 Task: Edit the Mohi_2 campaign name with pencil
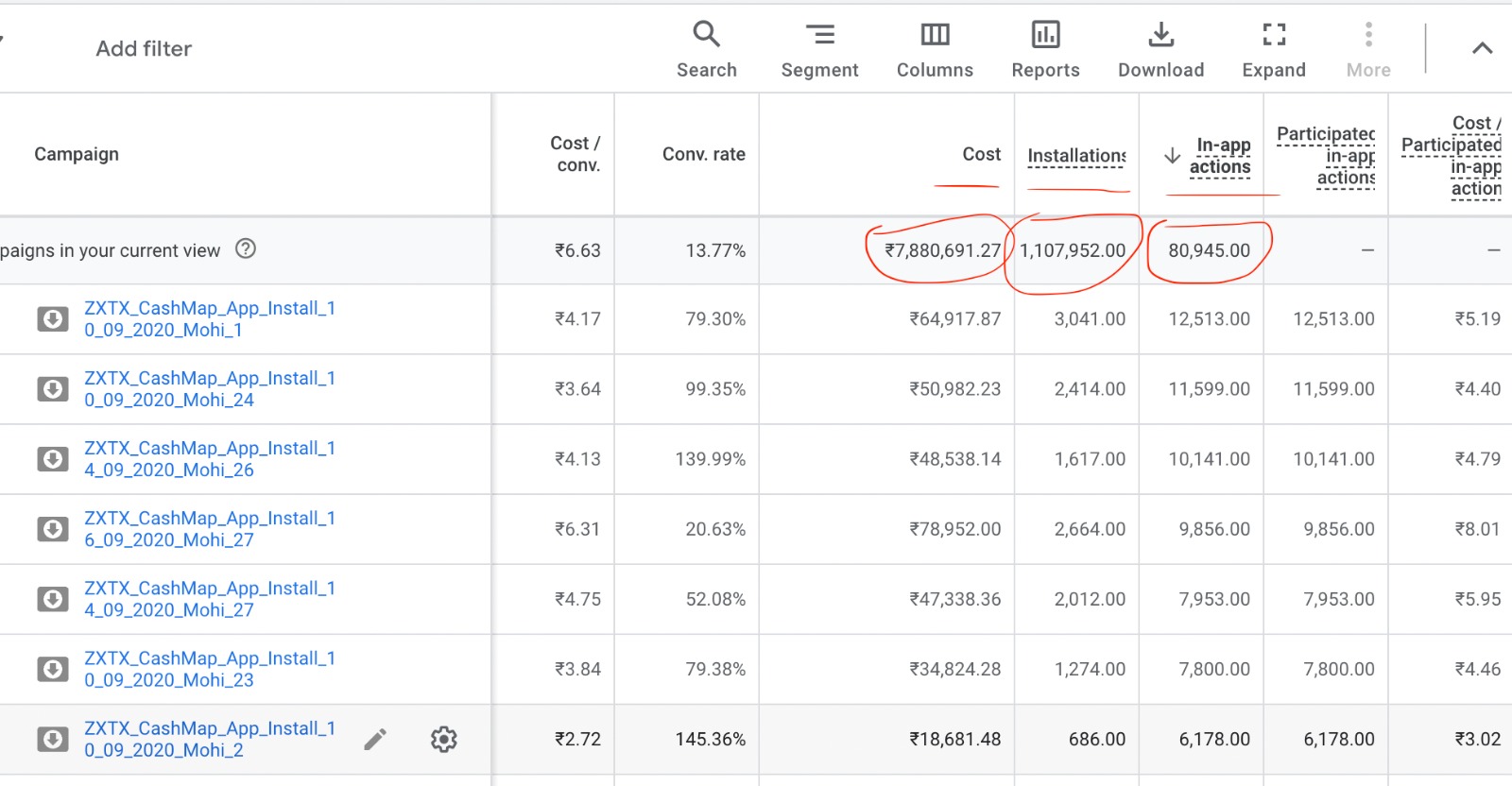tap(375, 739)
